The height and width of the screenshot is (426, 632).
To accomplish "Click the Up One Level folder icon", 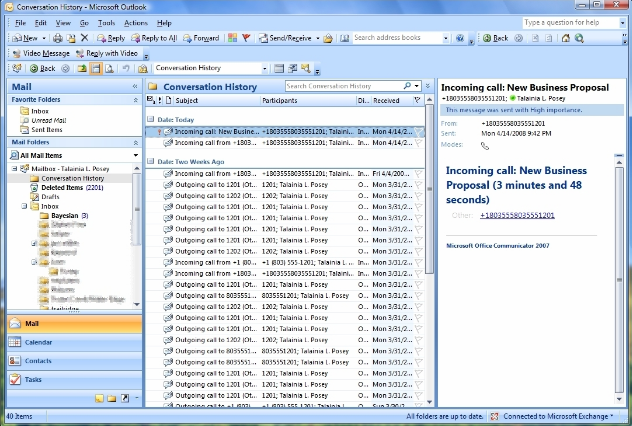I will pos(82,69).
